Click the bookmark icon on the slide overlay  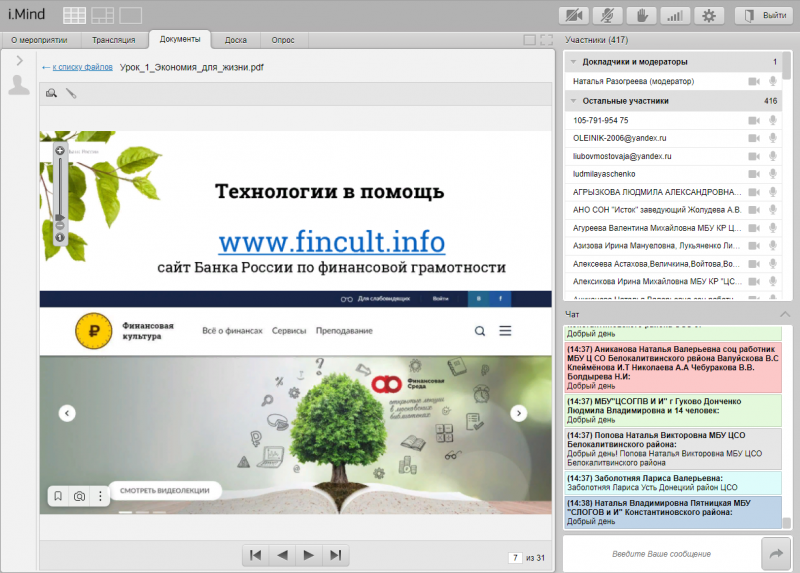pos(58,496)
